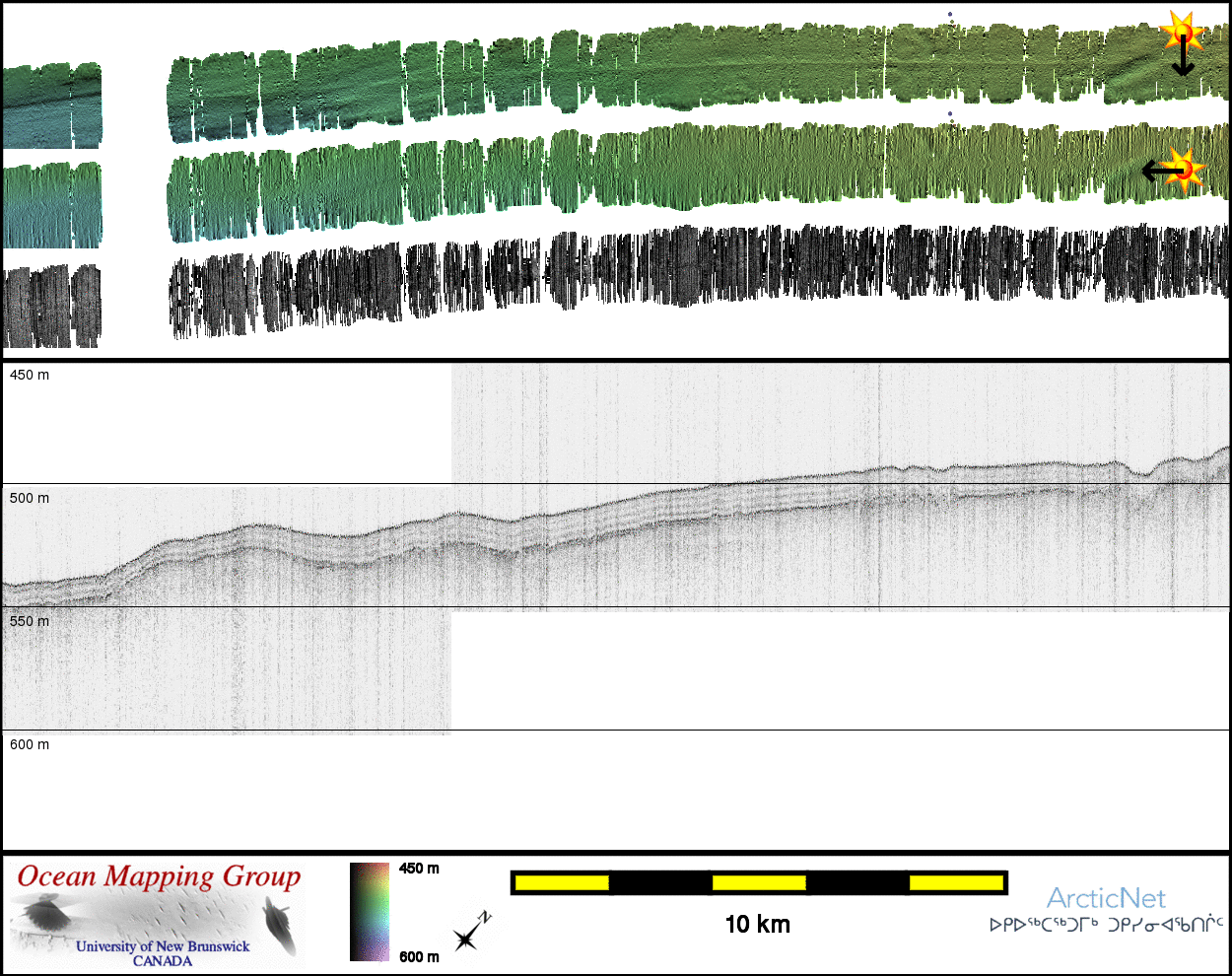Click the black downward arrow in top strip
The height and width of the screenshot is (976, 1232).
[x=1183, y=61]
